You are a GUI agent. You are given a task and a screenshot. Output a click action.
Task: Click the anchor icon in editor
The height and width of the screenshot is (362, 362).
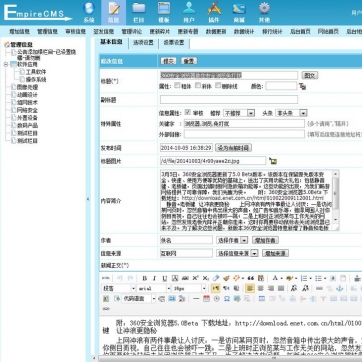340,288
